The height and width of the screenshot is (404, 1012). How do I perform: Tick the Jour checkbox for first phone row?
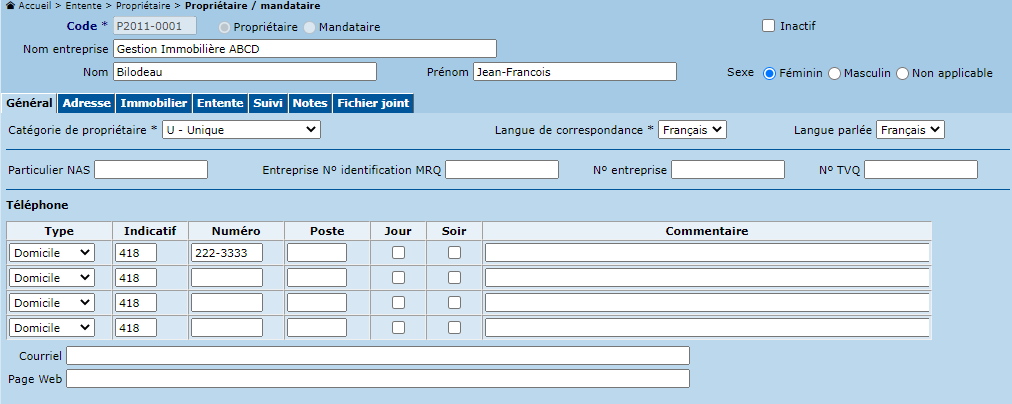[398, 253]
